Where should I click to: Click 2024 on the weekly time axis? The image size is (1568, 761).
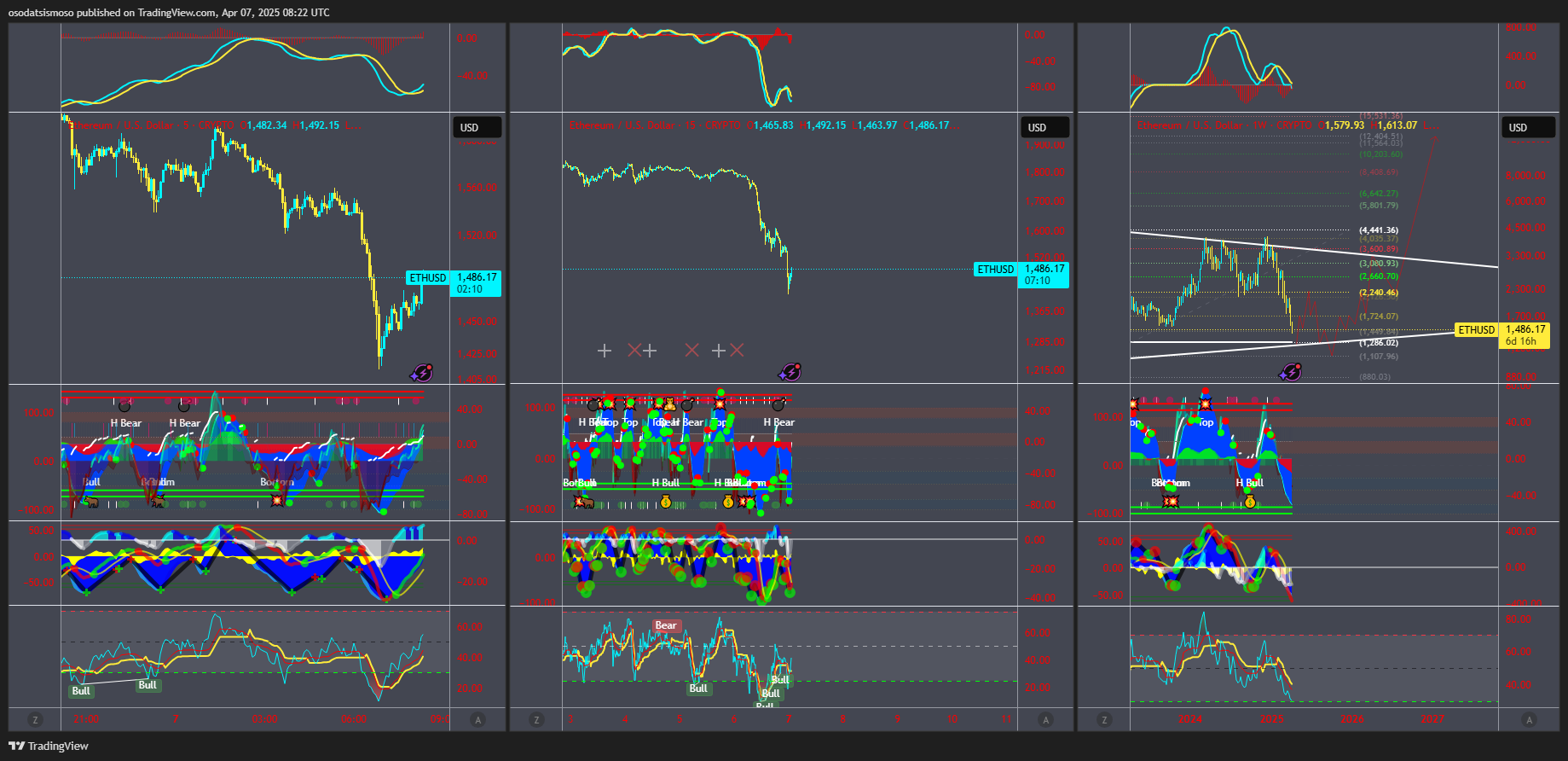pyautogui.click(x=1190, y=719)
